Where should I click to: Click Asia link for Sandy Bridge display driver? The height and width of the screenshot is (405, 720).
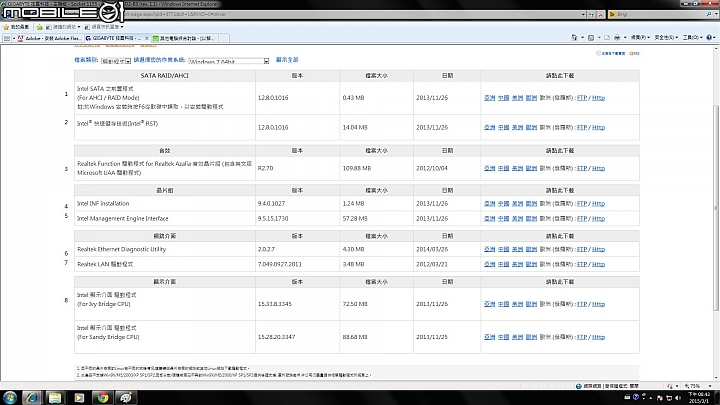(x=489, y=338)
